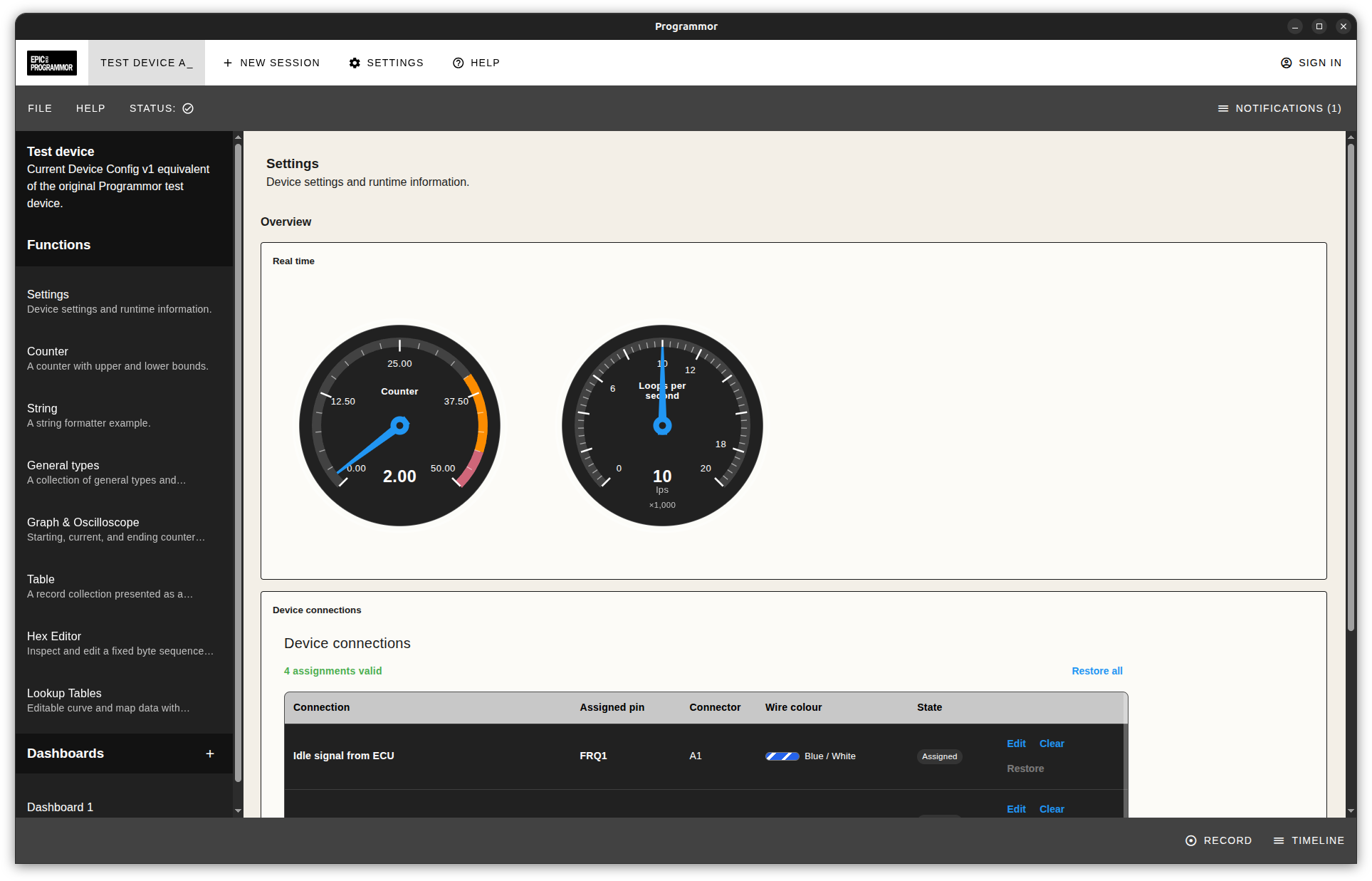Viewport: 1372px width, 881px height.
Task: Click the main panel scrollbar thumb
Action: point(1351,388)
